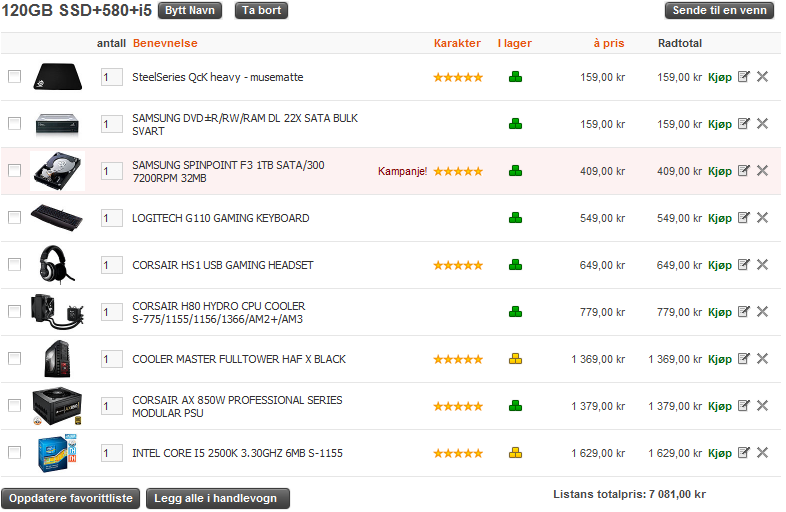Remove Samsung DVD drive from list
The height and width of the screenshot is (512, 786).
tap(762, 124)
